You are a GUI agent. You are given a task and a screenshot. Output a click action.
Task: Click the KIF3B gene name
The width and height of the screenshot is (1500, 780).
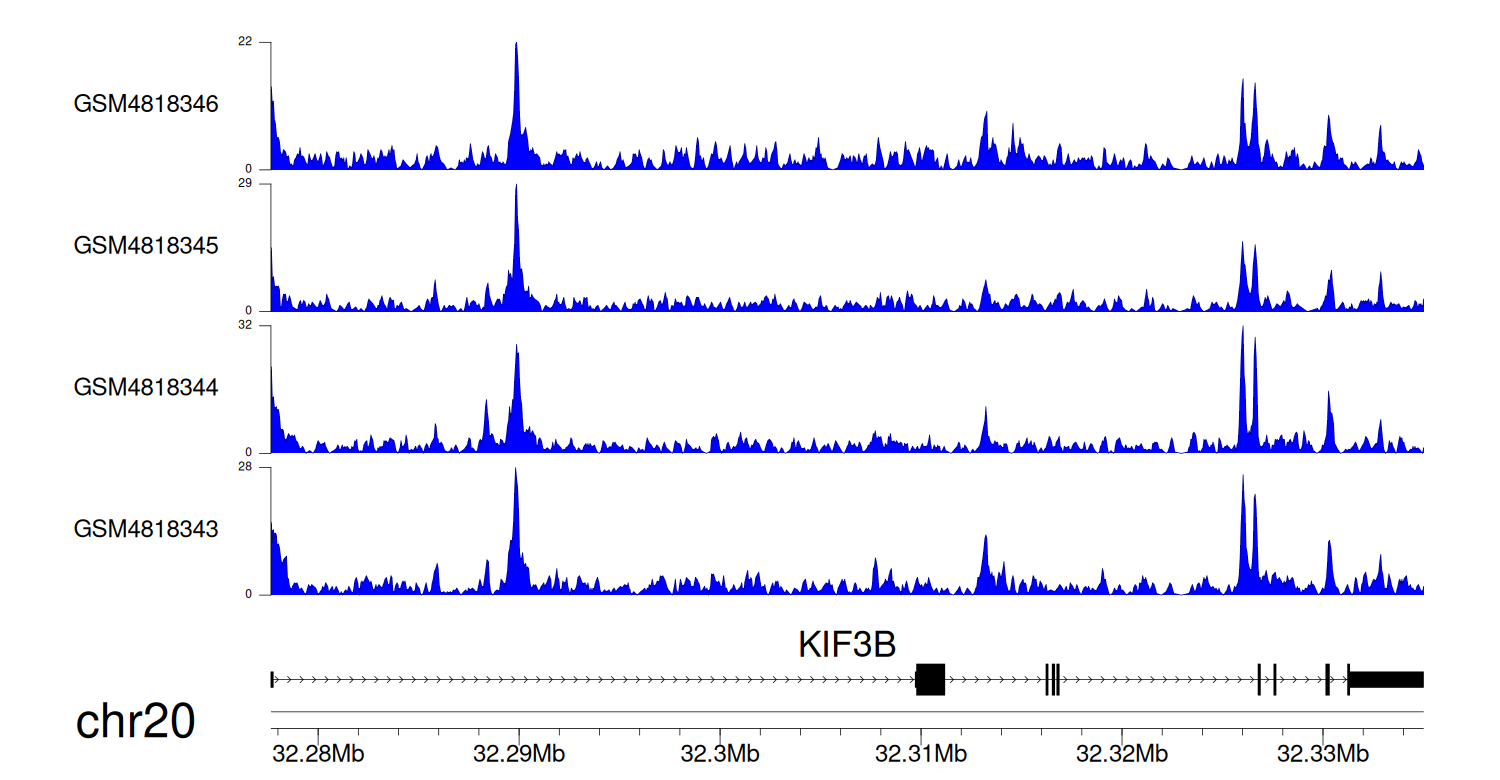point(847,645)
